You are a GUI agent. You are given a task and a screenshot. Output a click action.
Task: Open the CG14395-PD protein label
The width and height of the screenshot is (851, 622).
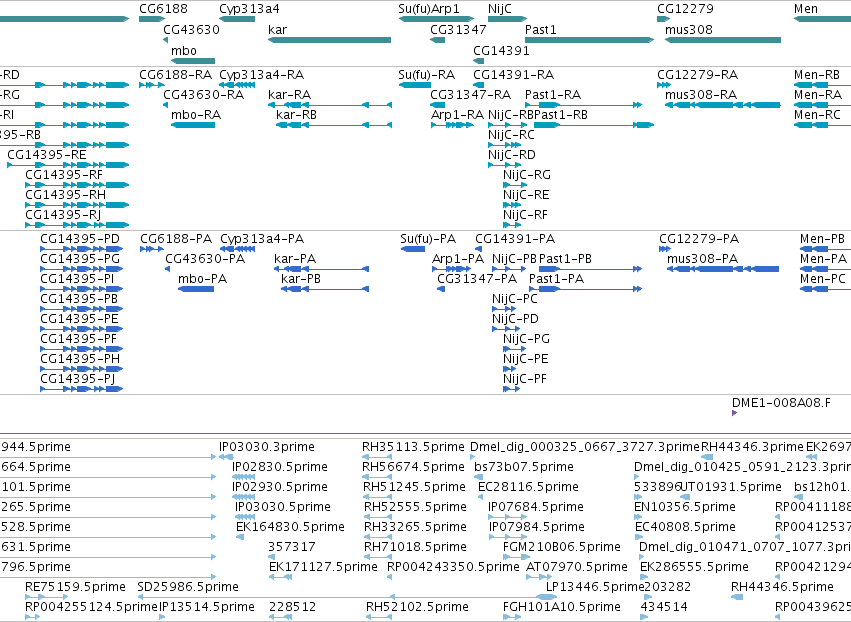coord(80,239)
